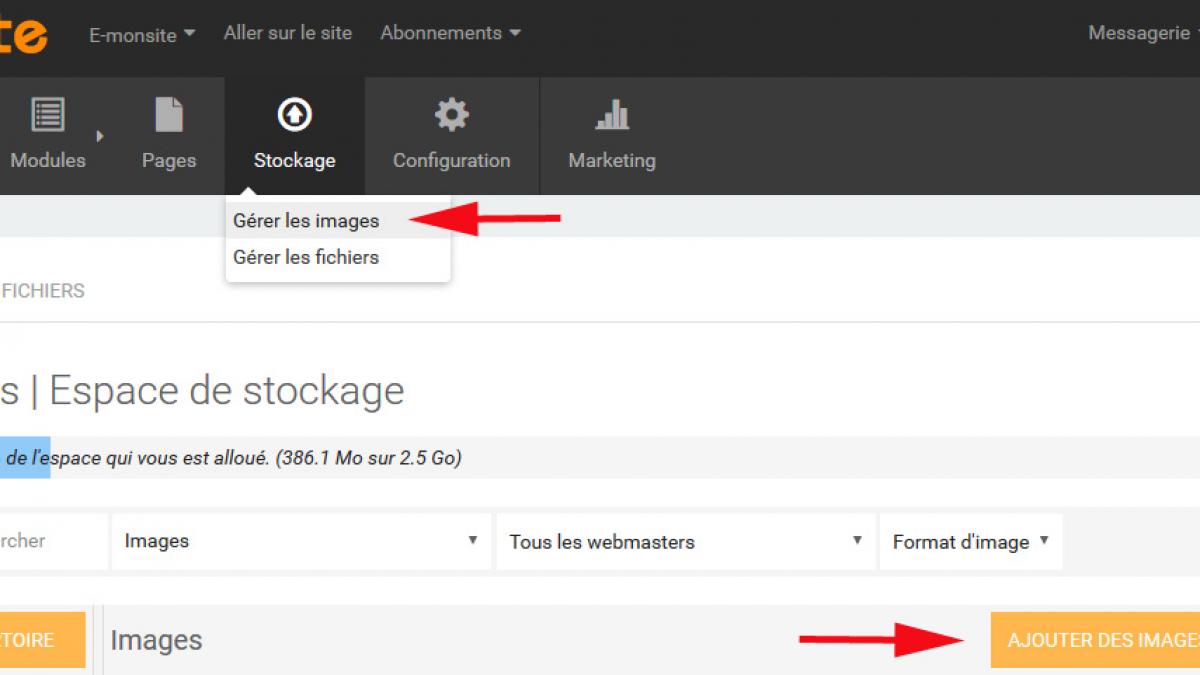Open the Modules list icon
The width and height of the screenshot is (1200, 675).
pyautogui.click(x=47, y=115)
